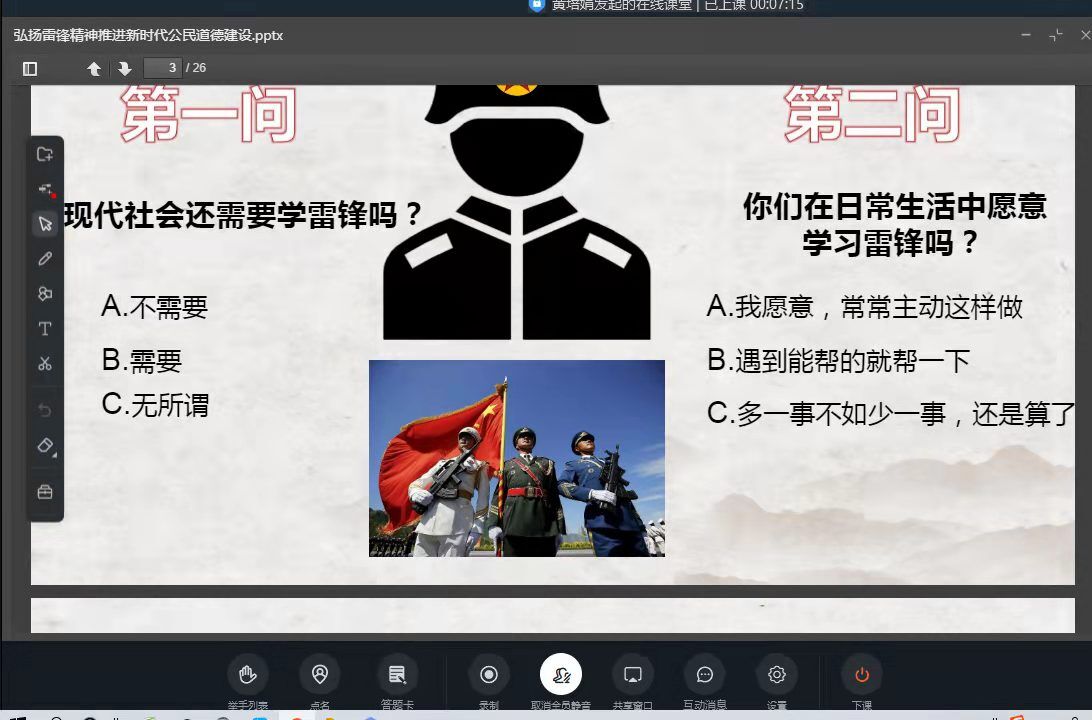Open the toolbox icon in sidebar
Screen dimensions: 1092x720
tap(45, 492)
